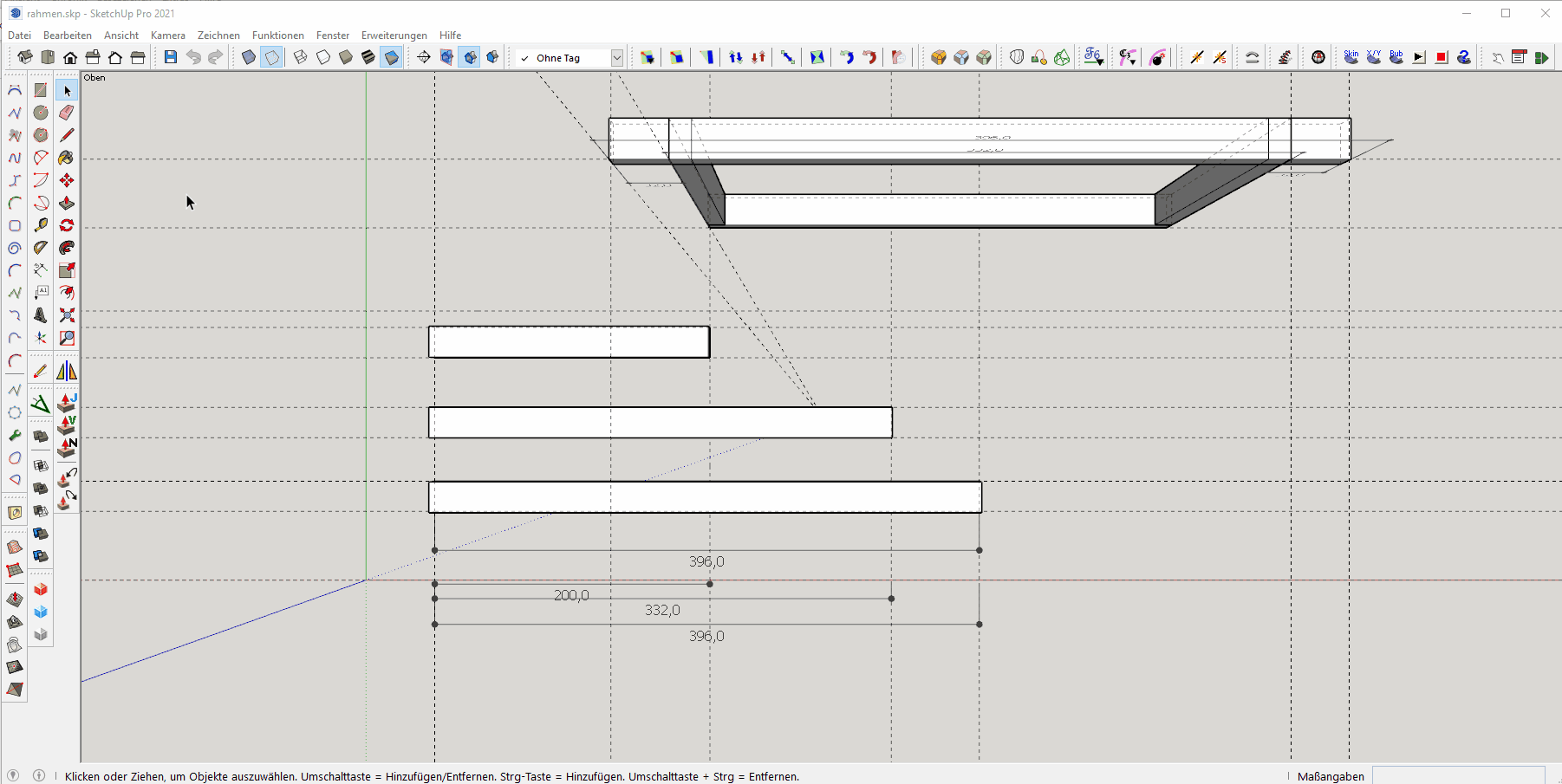The width and height of the screenshot is (1562, 784).
Task: Activate the Zoom Extents tool
Action: pos(67,315)
